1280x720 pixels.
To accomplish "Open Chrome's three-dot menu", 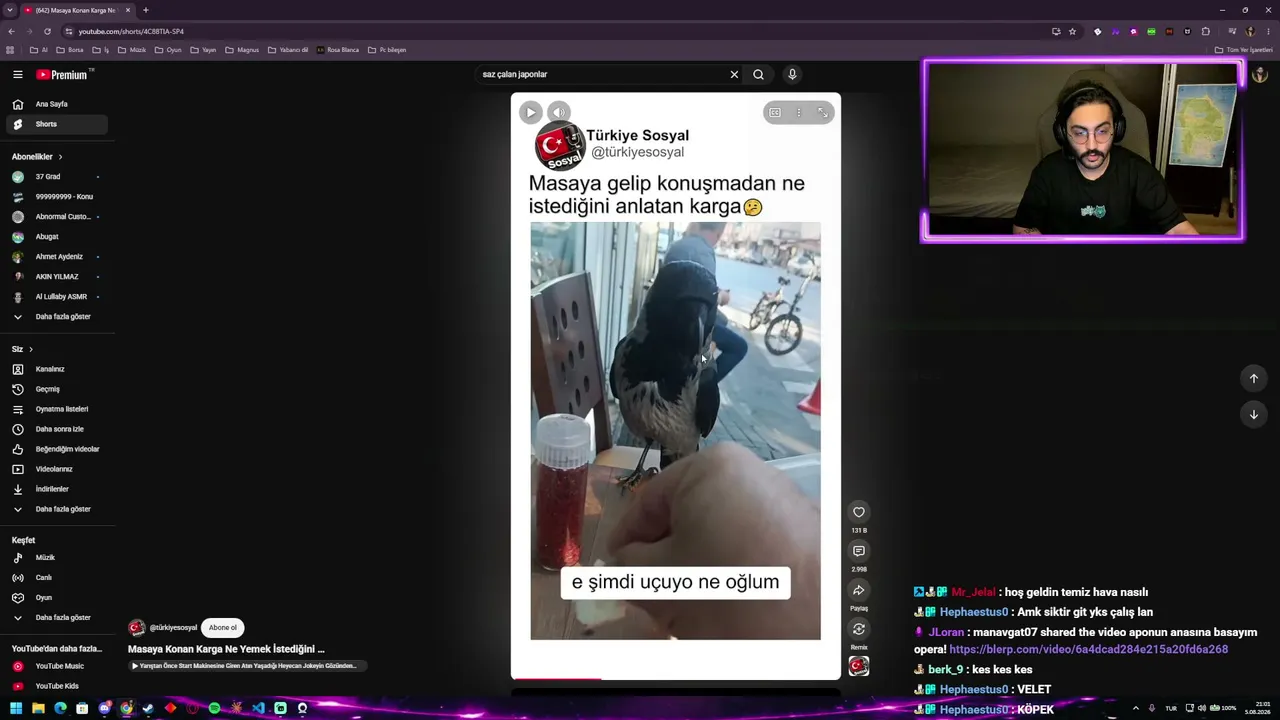I will coord(1267,31).
